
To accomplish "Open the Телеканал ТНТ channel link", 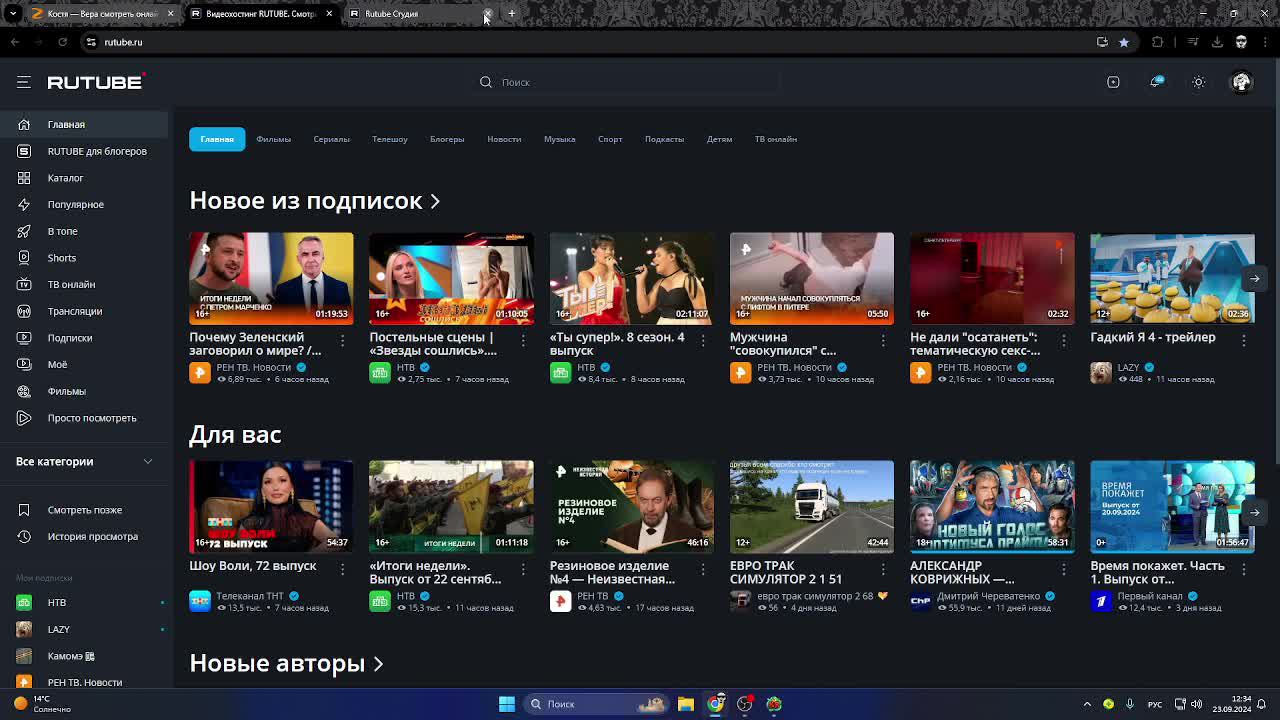I will [250, 596].
